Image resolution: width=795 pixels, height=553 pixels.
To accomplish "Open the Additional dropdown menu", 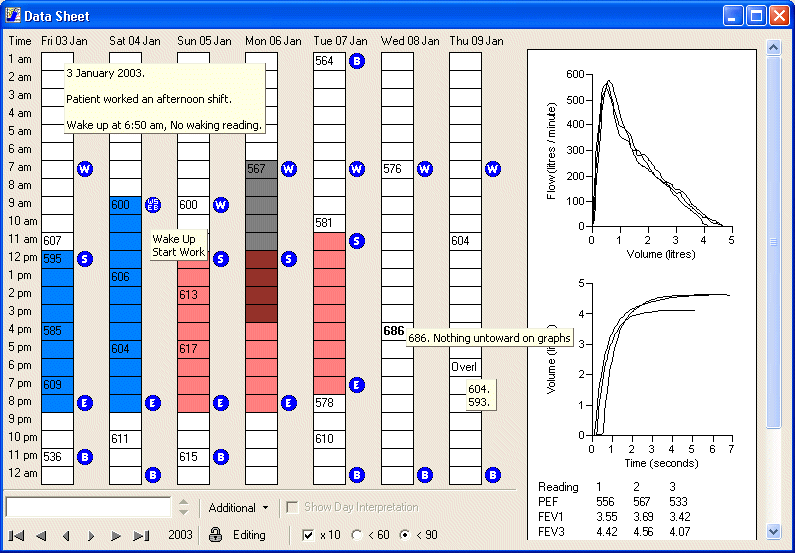I will tap(238, 508).
